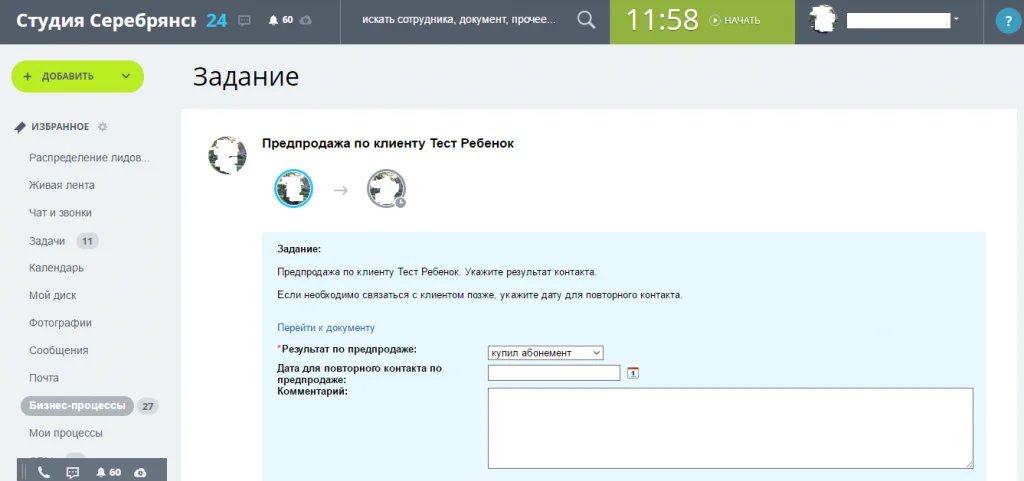Open the user profile menu arrow
1024x481 pixels.
point(956,20)
